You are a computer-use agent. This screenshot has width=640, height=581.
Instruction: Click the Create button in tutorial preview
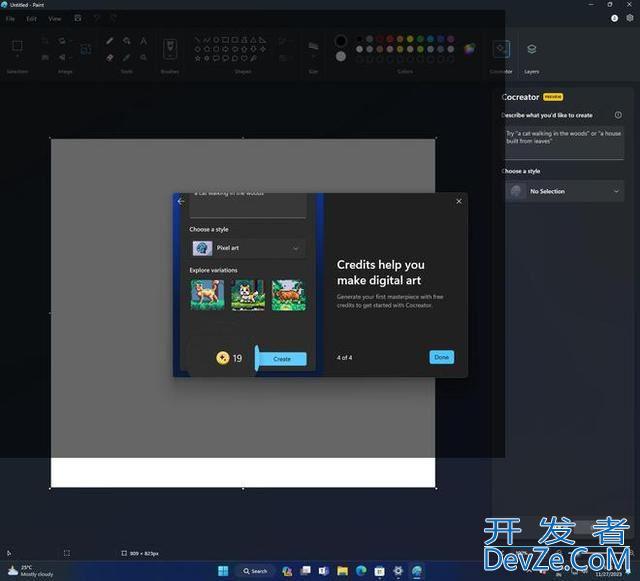tap(282, 359)
